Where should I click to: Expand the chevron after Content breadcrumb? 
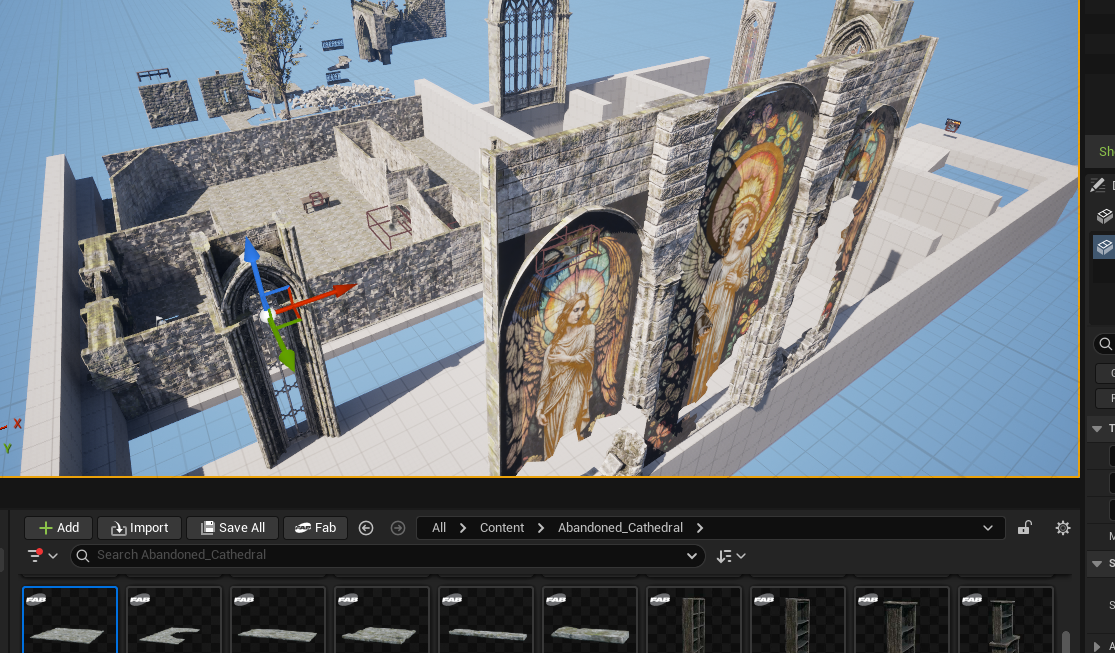pyautogui.click(x=541, y=528)
